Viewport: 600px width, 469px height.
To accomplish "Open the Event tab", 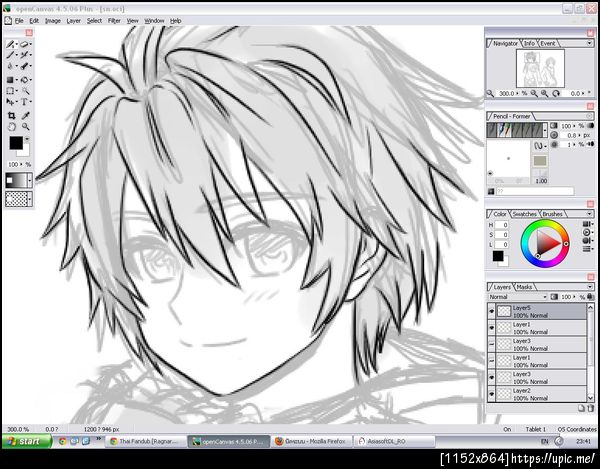I will click(548, 43).
